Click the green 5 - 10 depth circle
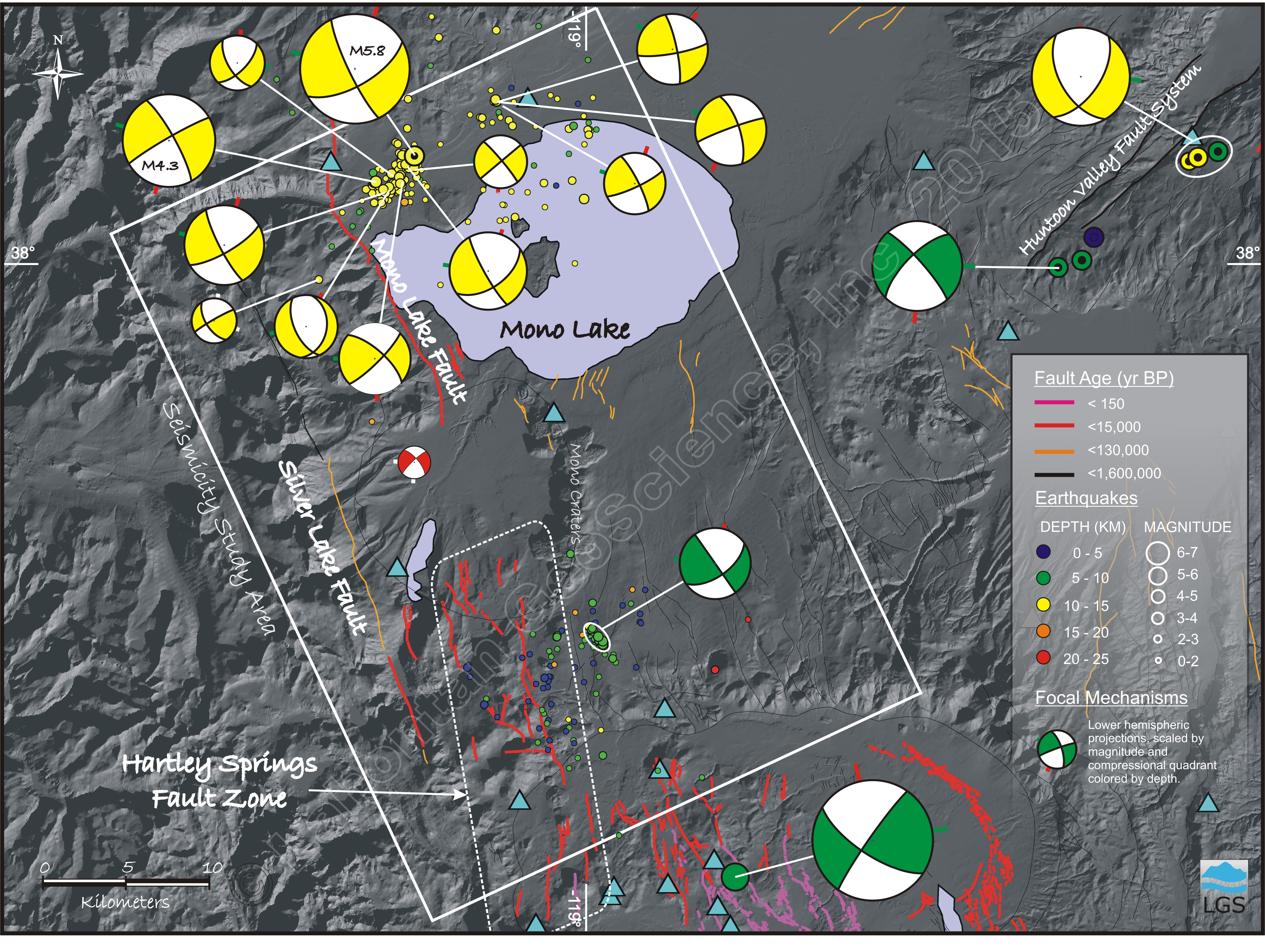The height and width of the screenshot is (952, 1265). [1044, 579]
